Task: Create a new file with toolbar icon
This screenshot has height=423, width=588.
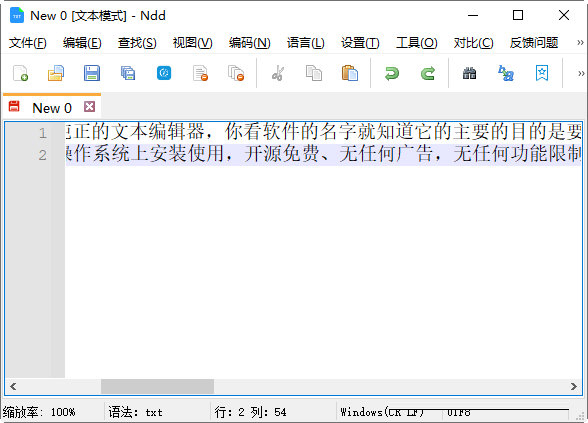Action: coord(20,73)
